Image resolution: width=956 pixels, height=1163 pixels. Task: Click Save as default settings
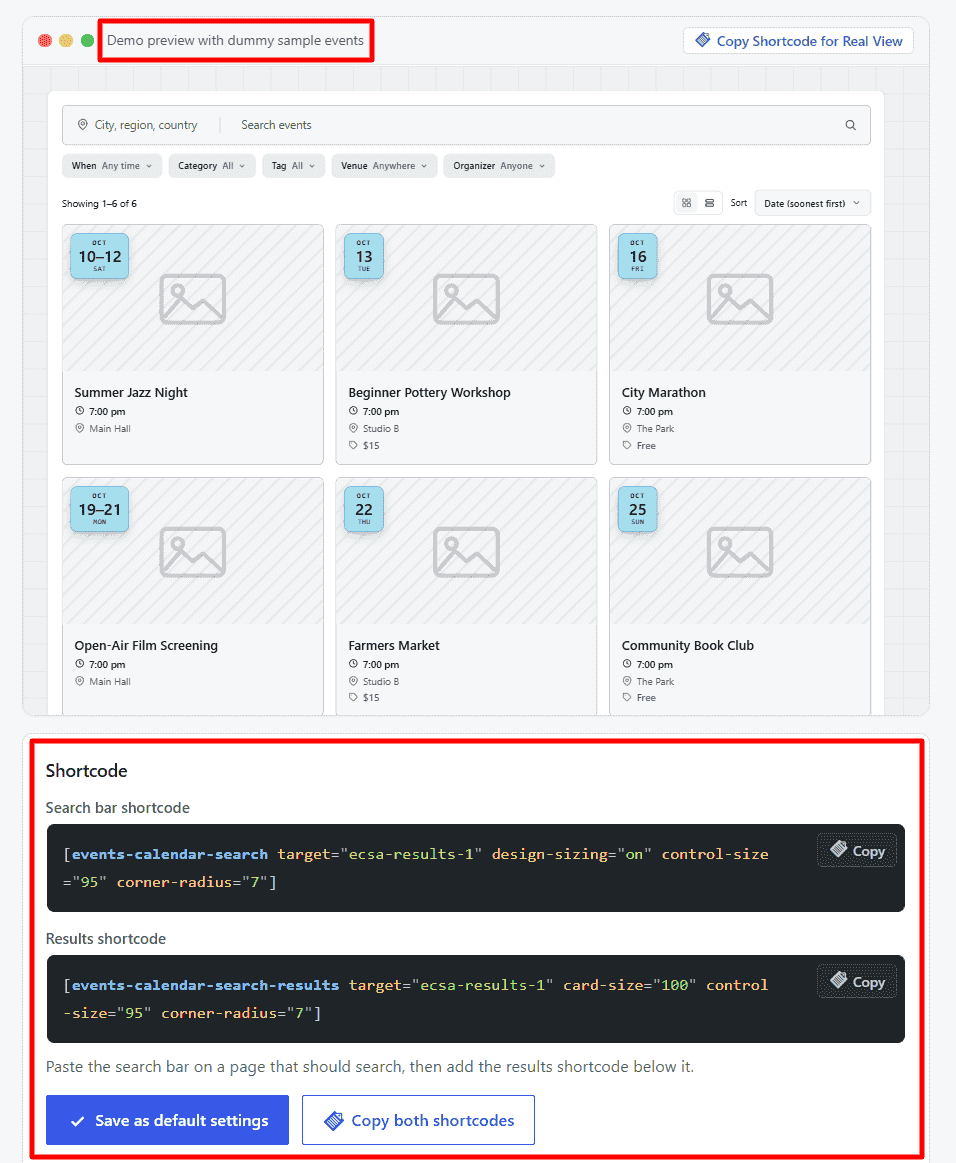pyautogui.click(x=168, y=1120)
